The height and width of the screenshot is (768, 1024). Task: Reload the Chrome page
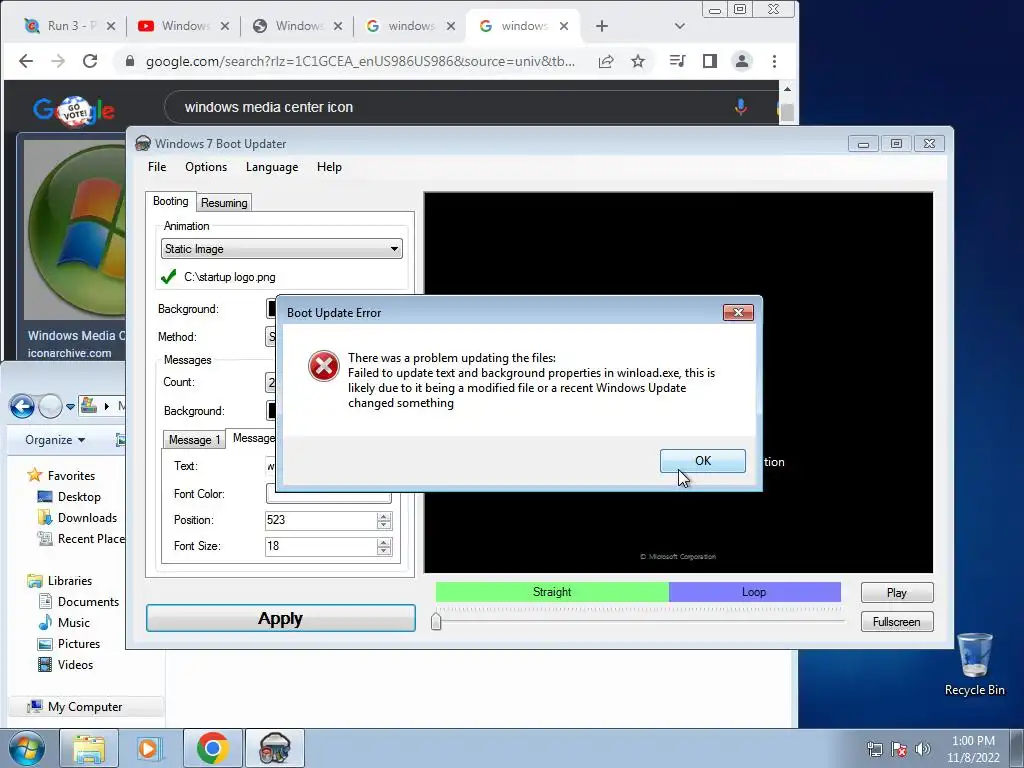pyautogui.click(x=90, y=61)
